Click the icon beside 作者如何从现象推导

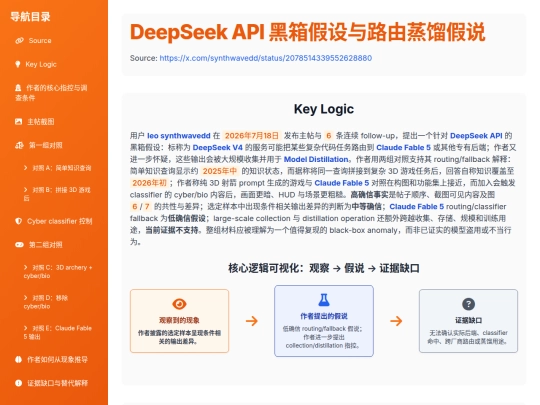click(x=19, y=360)
